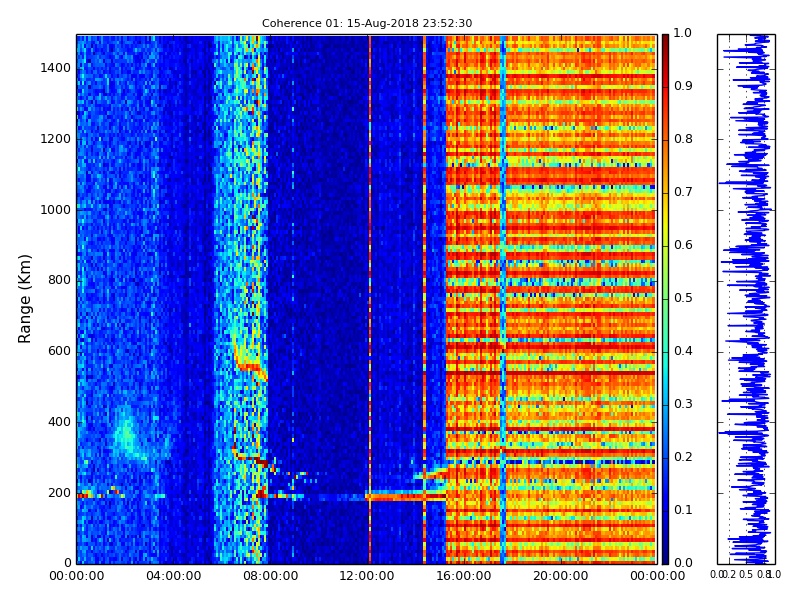
Task: Click the 0.5 tick of the profile plot
Action: pyautogui.click(x=746, y=575)
